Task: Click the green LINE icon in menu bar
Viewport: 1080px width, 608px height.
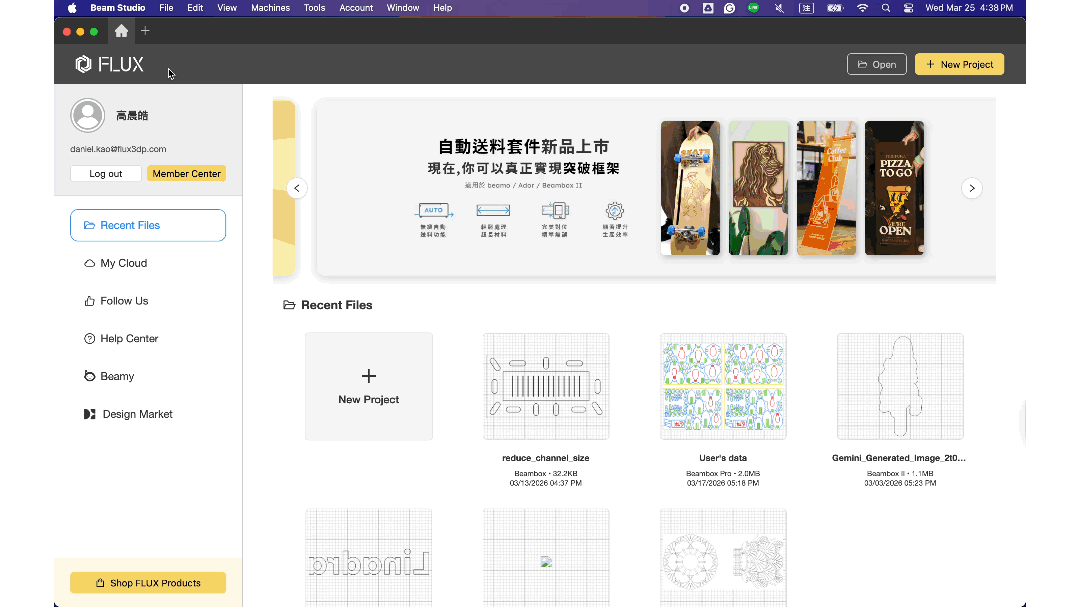Action: pos(754,8)
